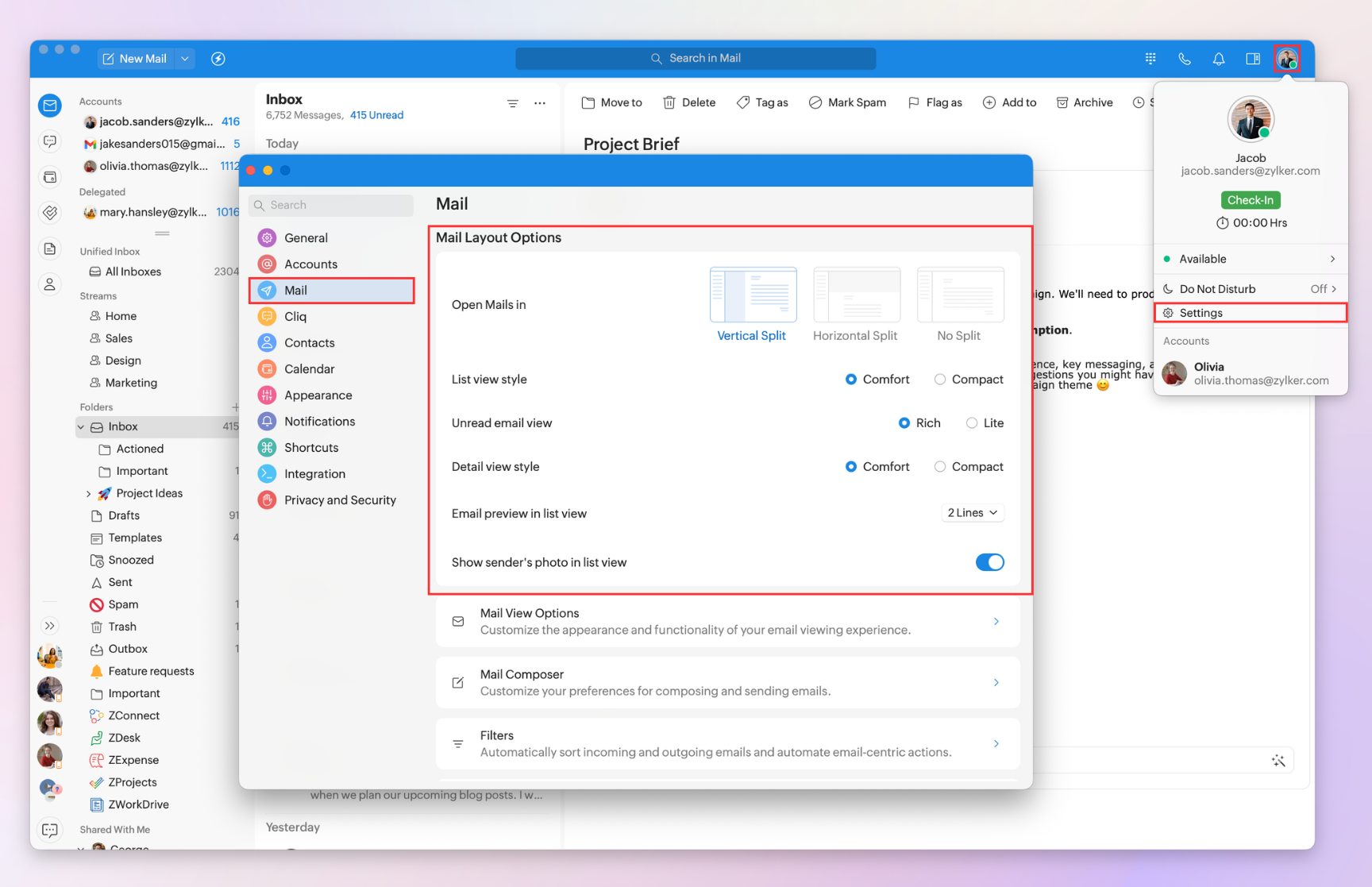Select Compact for List view style

(940, 380)
